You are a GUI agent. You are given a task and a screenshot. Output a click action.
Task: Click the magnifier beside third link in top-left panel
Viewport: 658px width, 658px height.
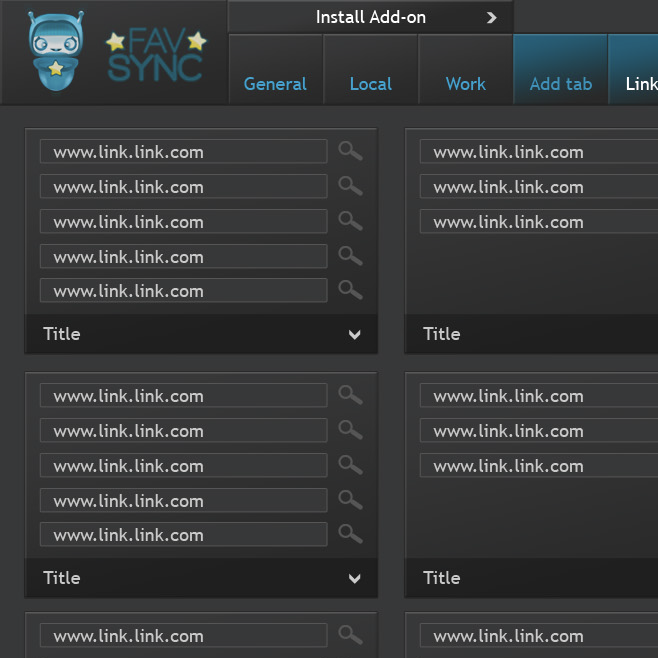pyautogui.click(x=350, y=221)
